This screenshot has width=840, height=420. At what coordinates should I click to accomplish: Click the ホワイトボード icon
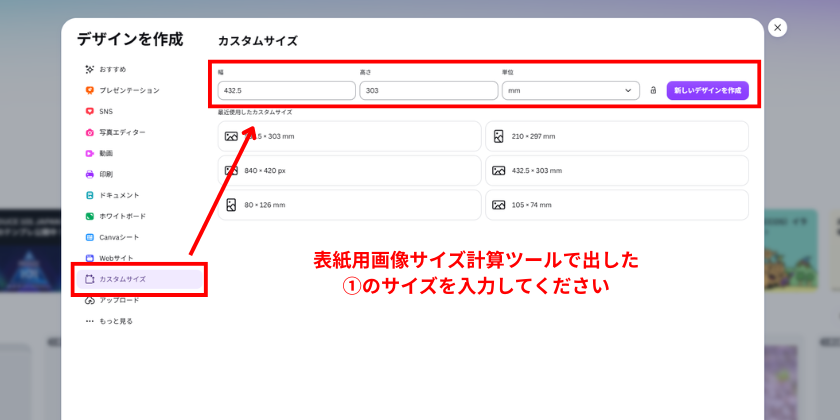89,216
